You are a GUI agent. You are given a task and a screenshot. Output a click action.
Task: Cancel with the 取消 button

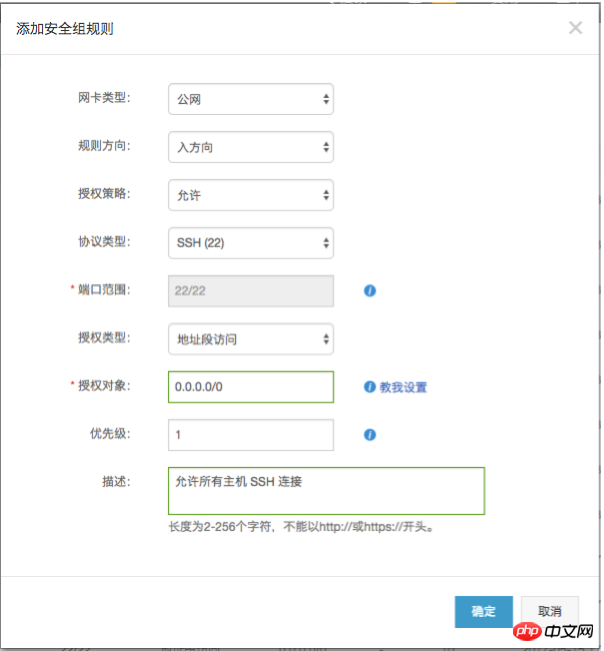click(550, 612)
